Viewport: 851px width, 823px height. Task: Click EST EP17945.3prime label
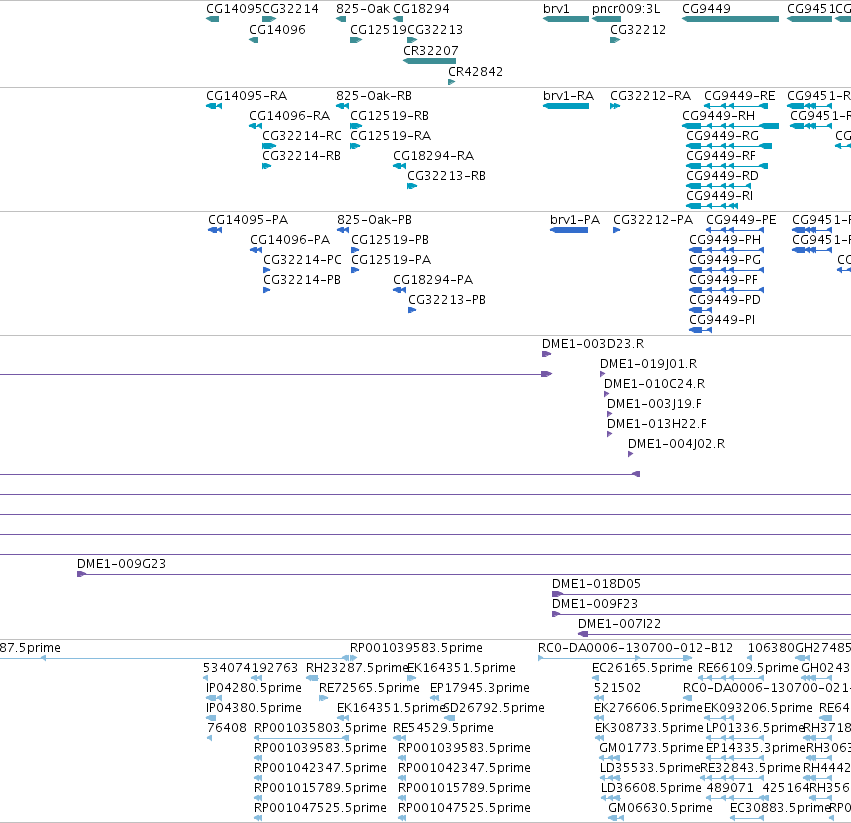pos(480,688)
